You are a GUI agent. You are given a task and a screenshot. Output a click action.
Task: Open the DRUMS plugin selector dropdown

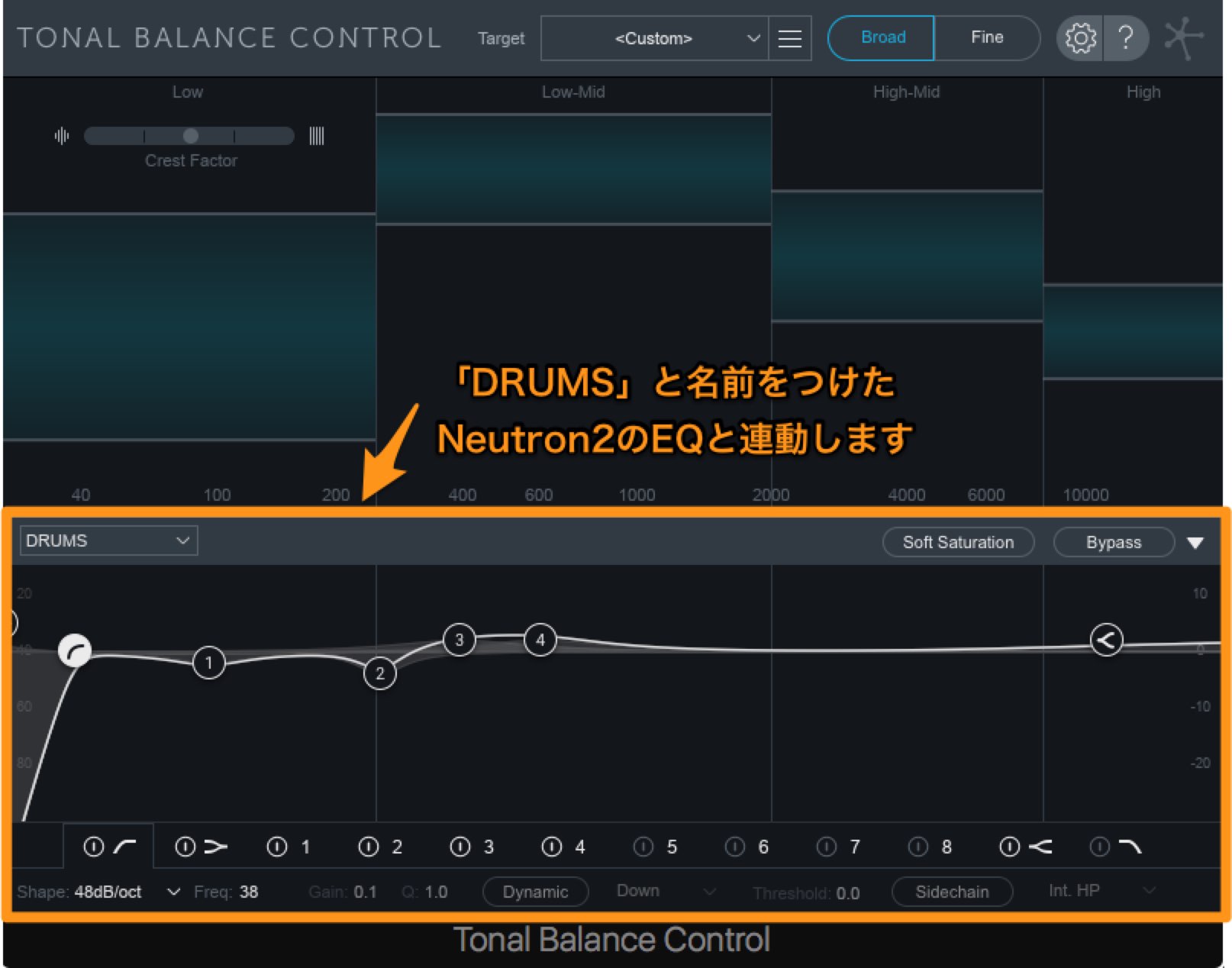(x=108, y=540)
